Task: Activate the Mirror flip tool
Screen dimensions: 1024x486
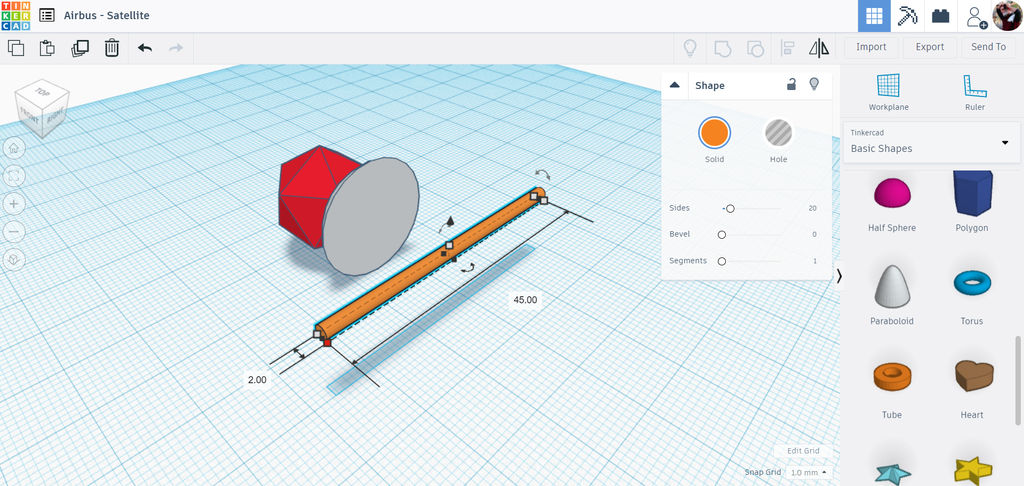Action: click(819, 48)
